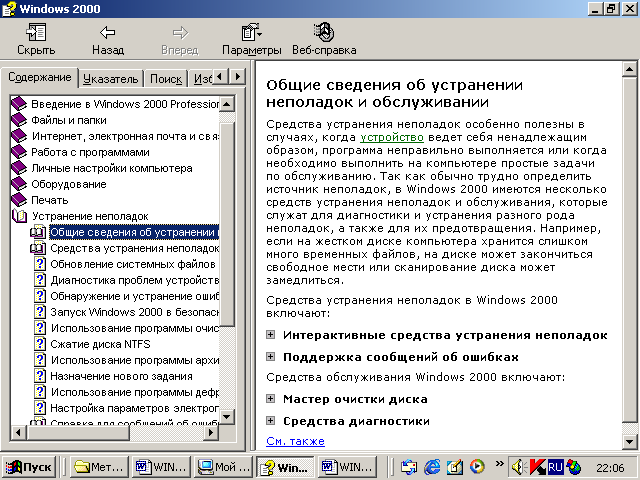Open the Пуск start button
640x480 pixels.
pos(29,467)
